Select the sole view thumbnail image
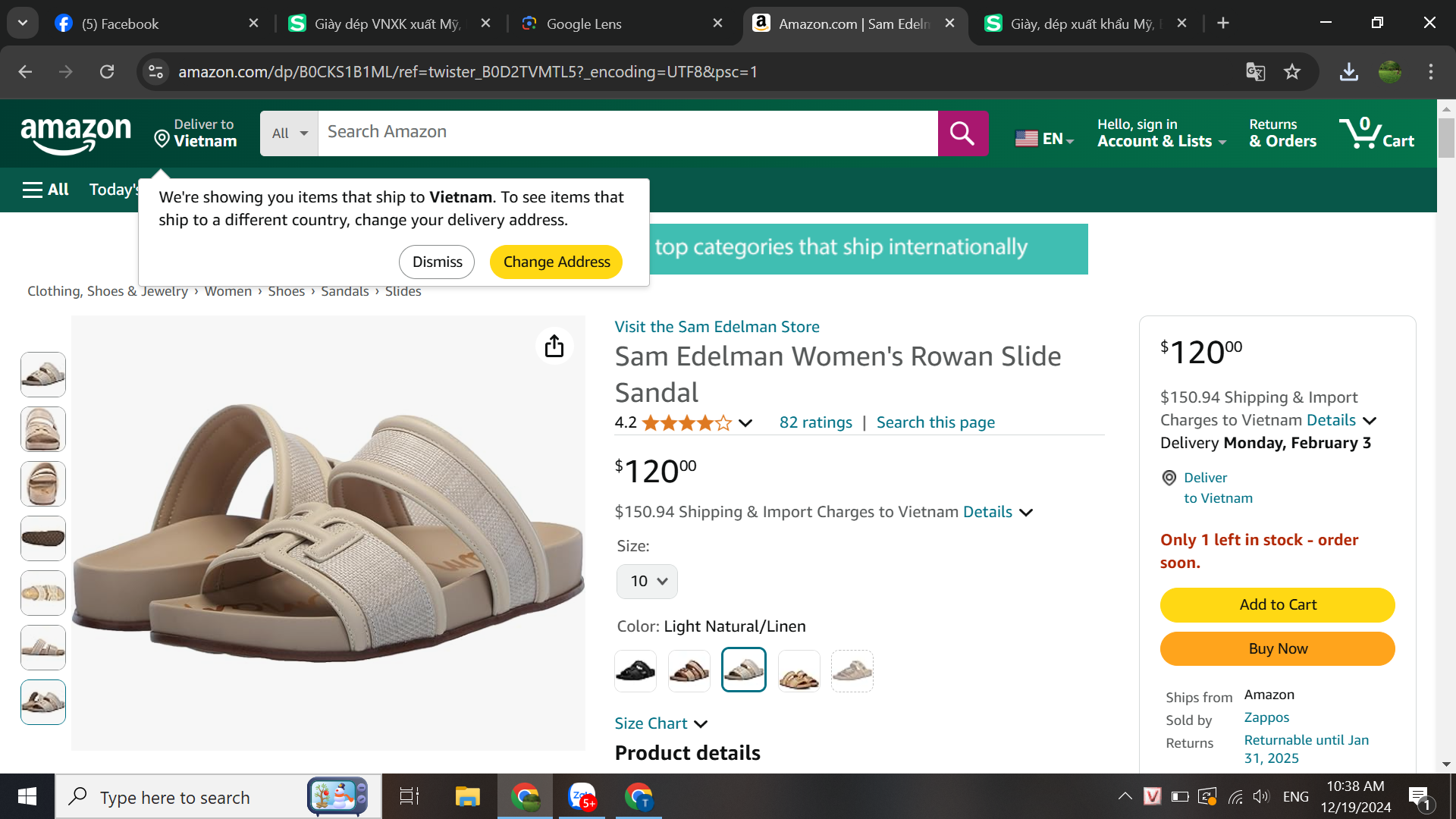The height and width of the screenshot is (819, 1456). (x=43, y=538)
